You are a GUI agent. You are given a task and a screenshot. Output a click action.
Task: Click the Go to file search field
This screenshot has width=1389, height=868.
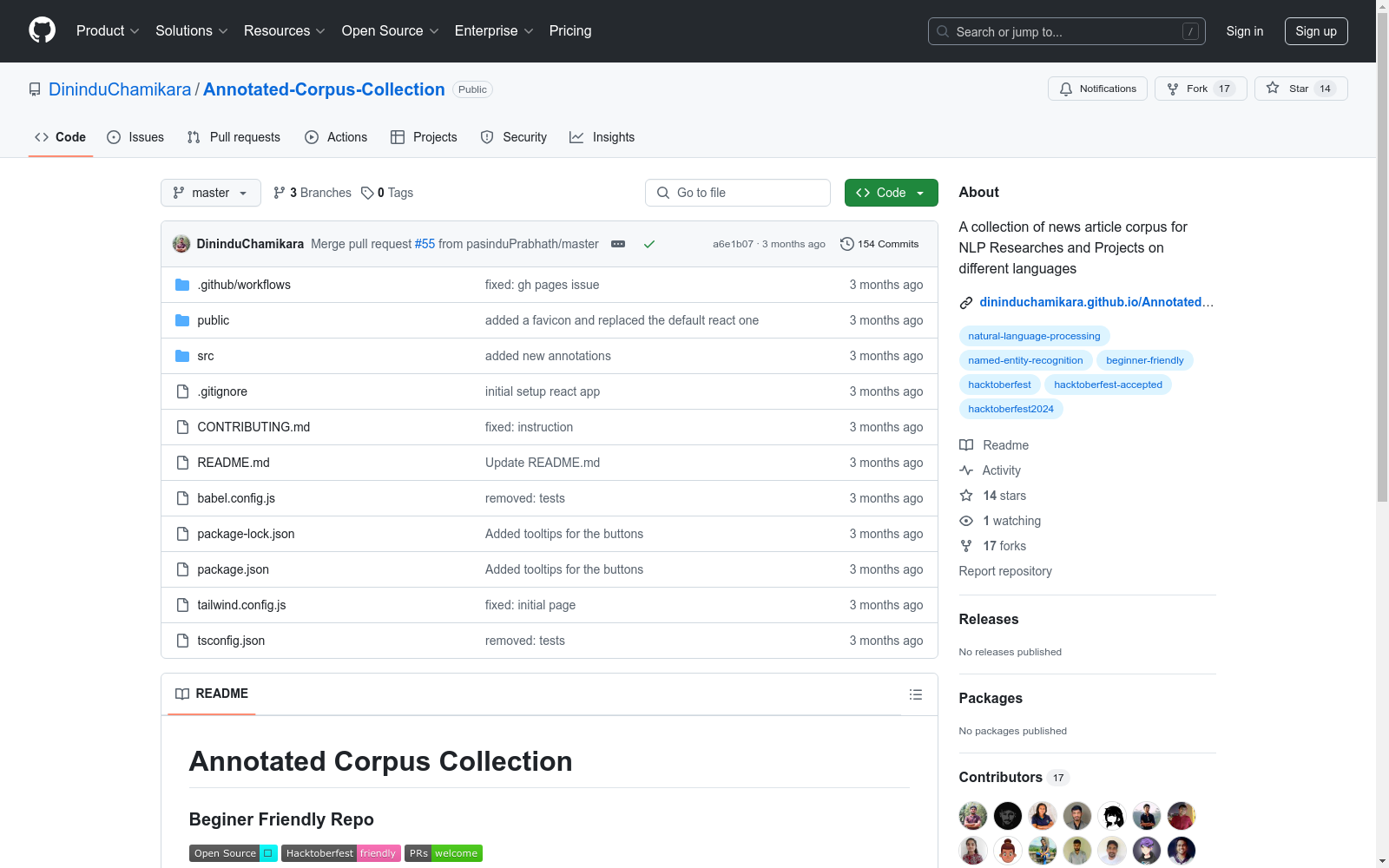[738, 193]
